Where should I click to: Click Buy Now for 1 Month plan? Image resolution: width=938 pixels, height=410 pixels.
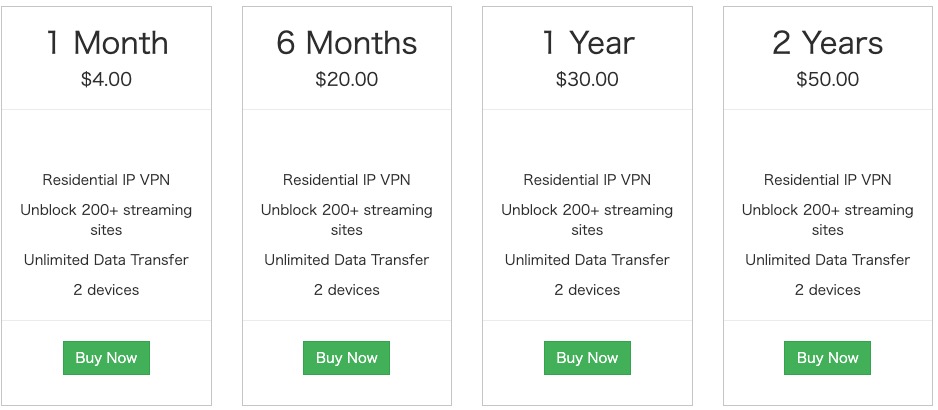[106, 358]
